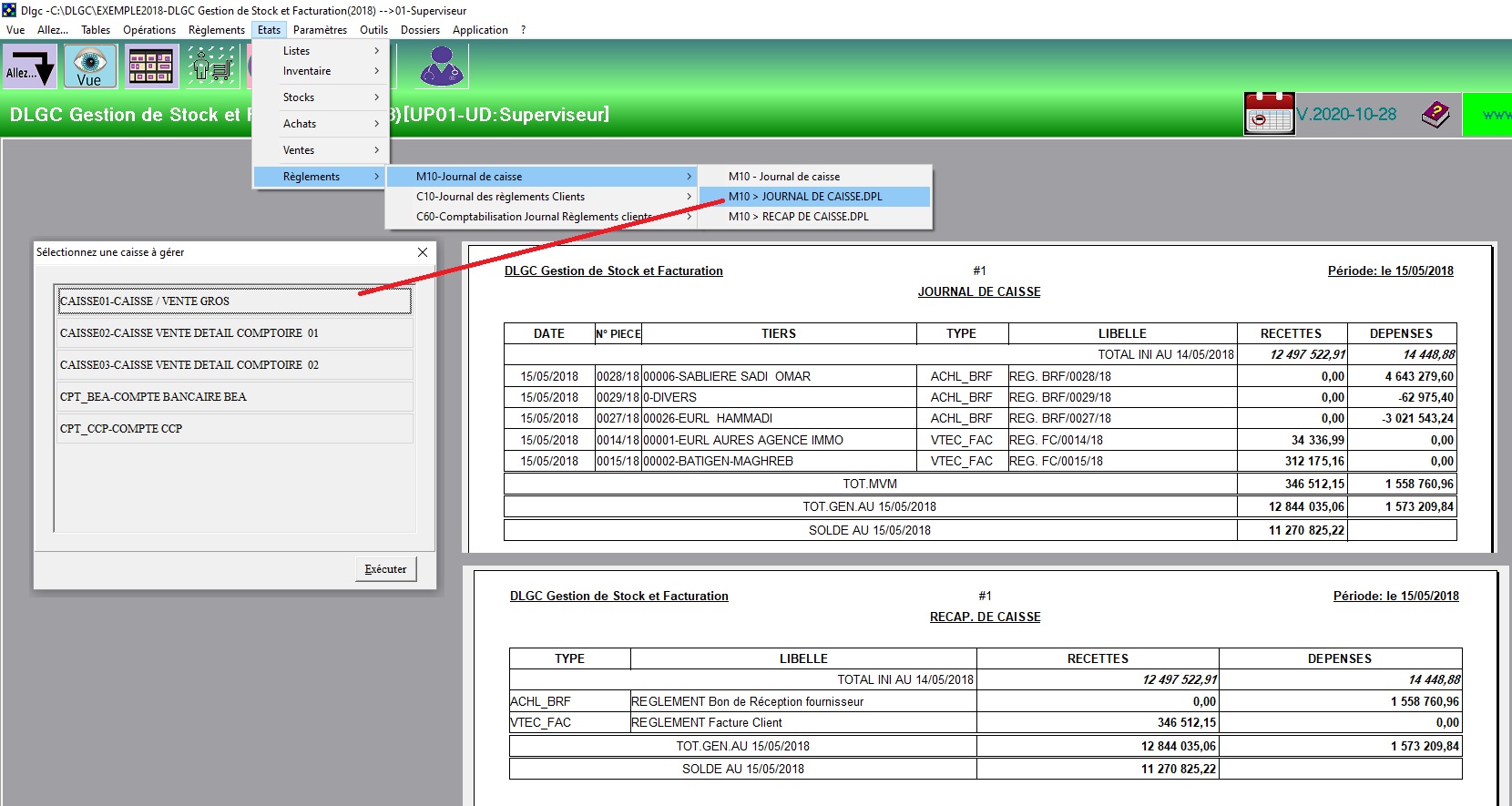Expand C10-Journal des règlements Clients submenu

(543, 197)
